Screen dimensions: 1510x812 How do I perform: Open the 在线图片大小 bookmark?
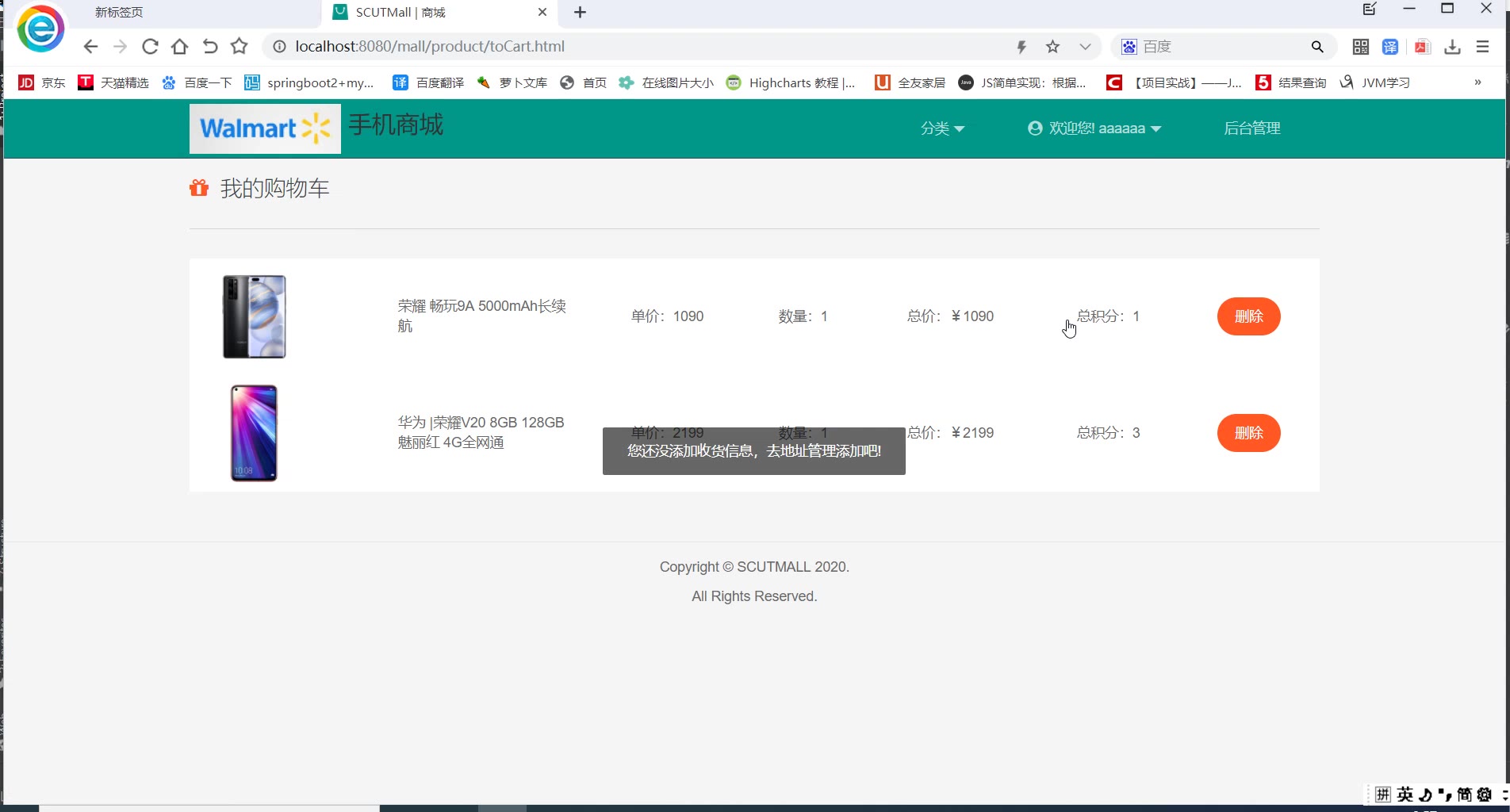(666, 82)
